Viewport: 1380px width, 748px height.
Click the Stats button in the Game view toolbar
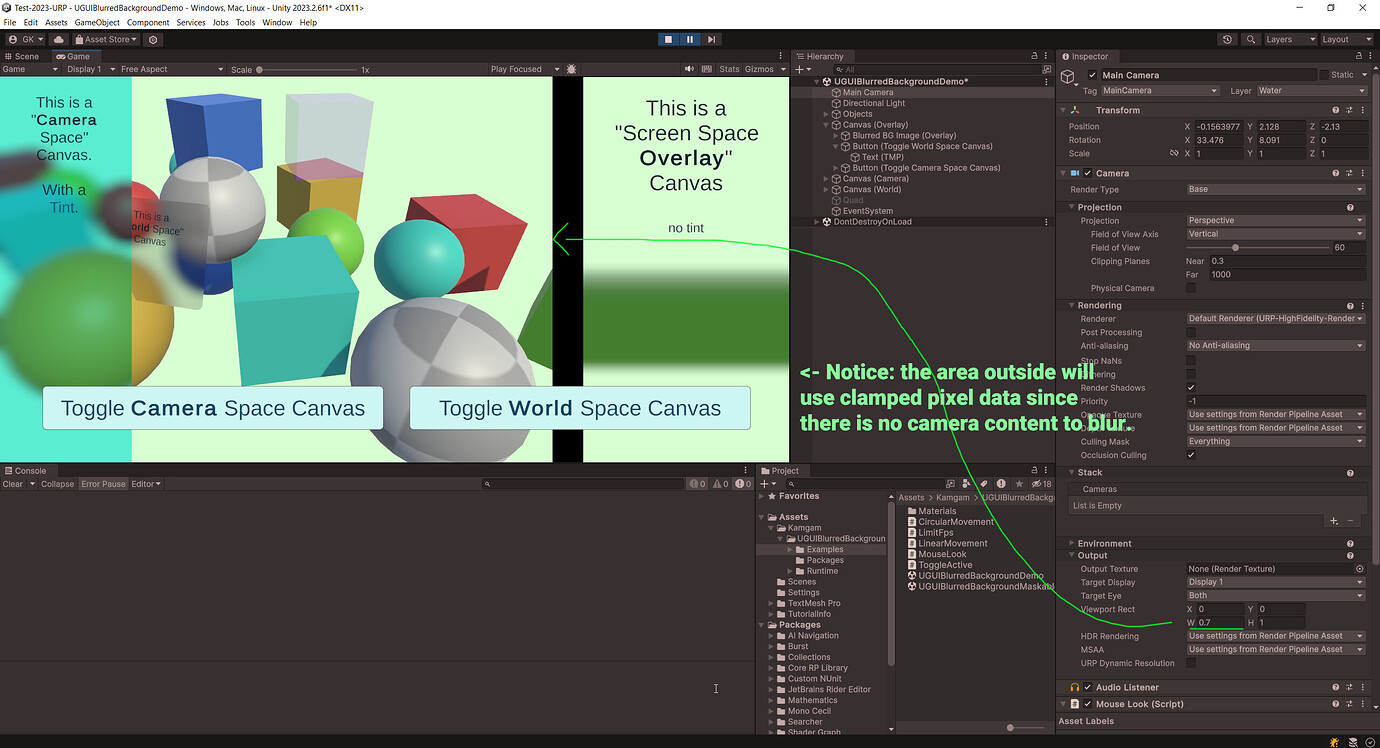tap(730, 69)
